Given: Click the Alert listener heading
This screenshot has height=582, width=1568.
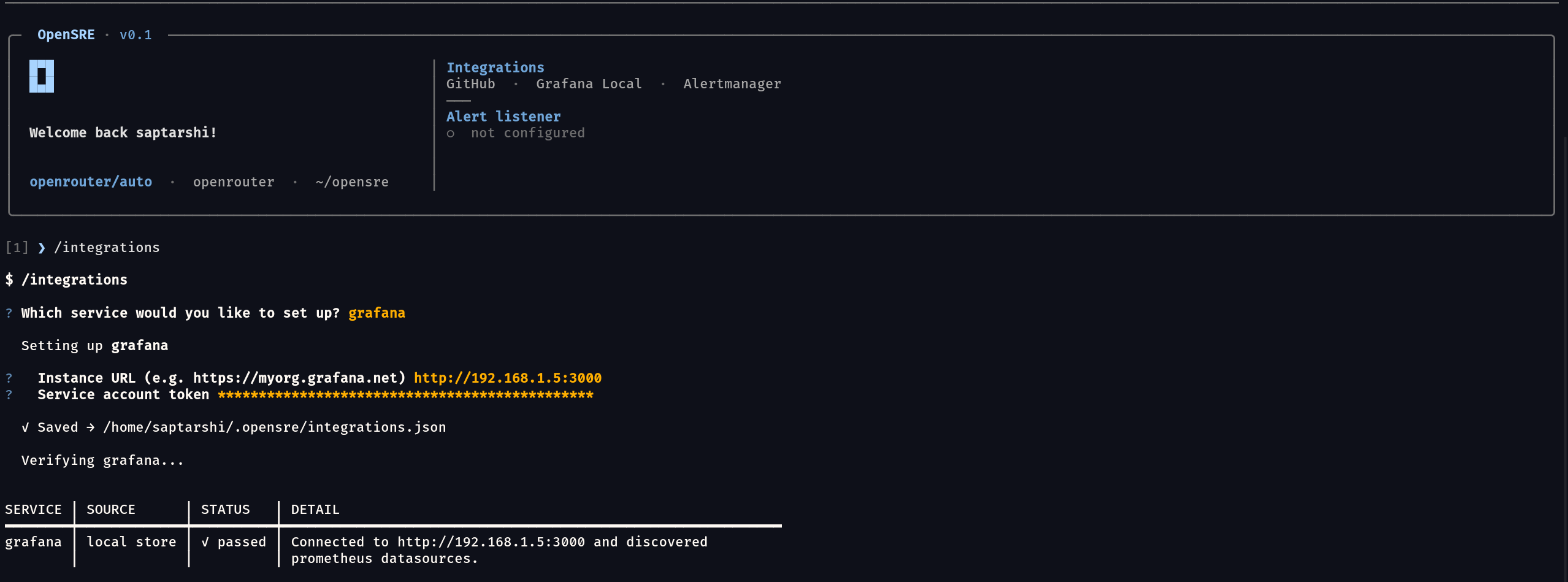Looking at the screenshot, I should click(503, 117).
